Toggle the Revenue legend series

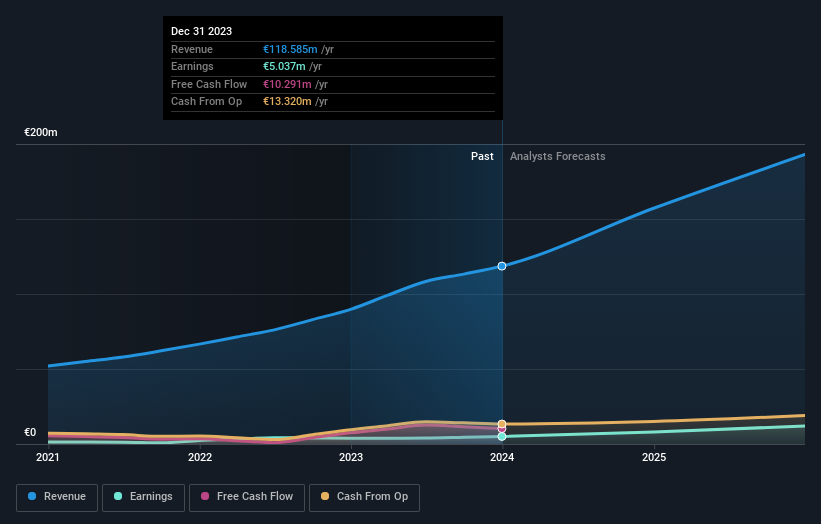(57, 497)
